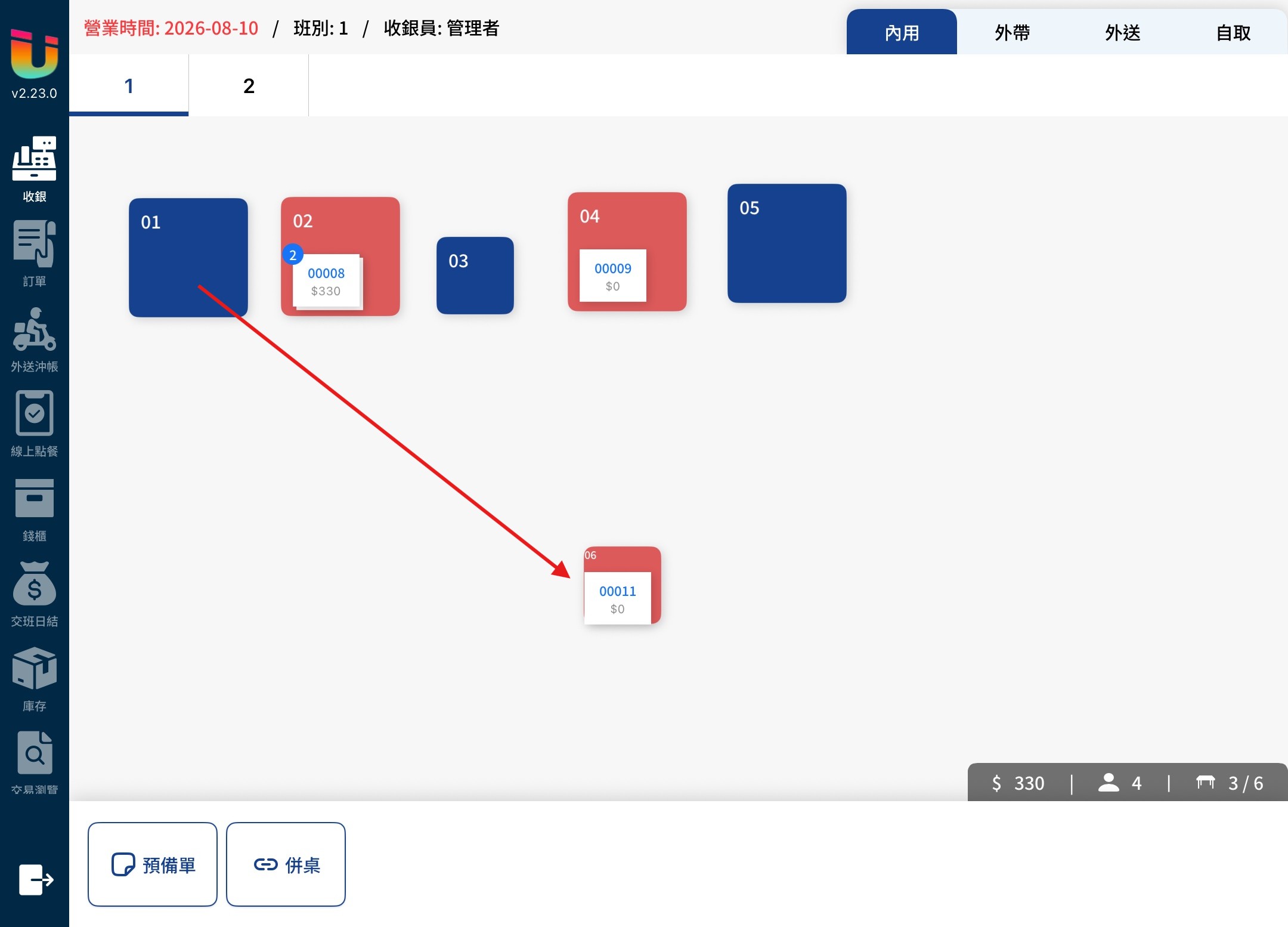
Task: Open the 交班日結 money bag icon
Action: pos(34,583)
